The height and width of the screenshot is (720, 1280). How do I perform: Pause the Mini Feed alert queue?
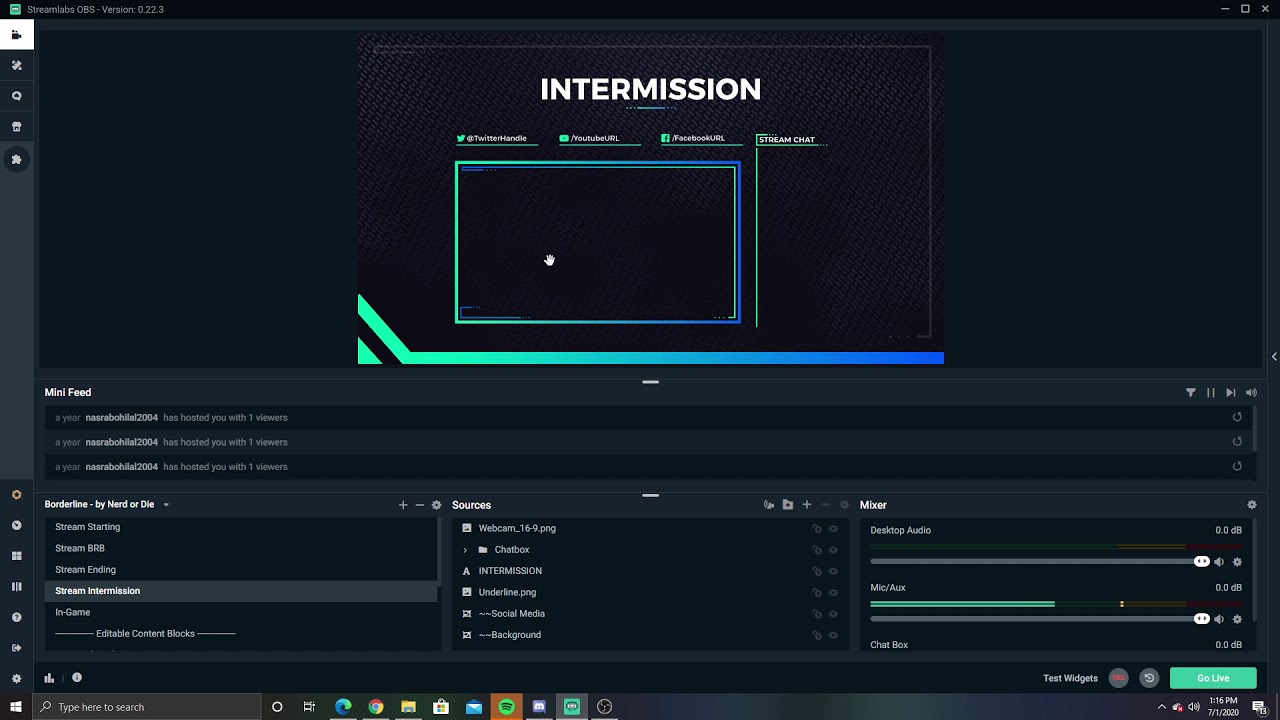click(1211, 393)
